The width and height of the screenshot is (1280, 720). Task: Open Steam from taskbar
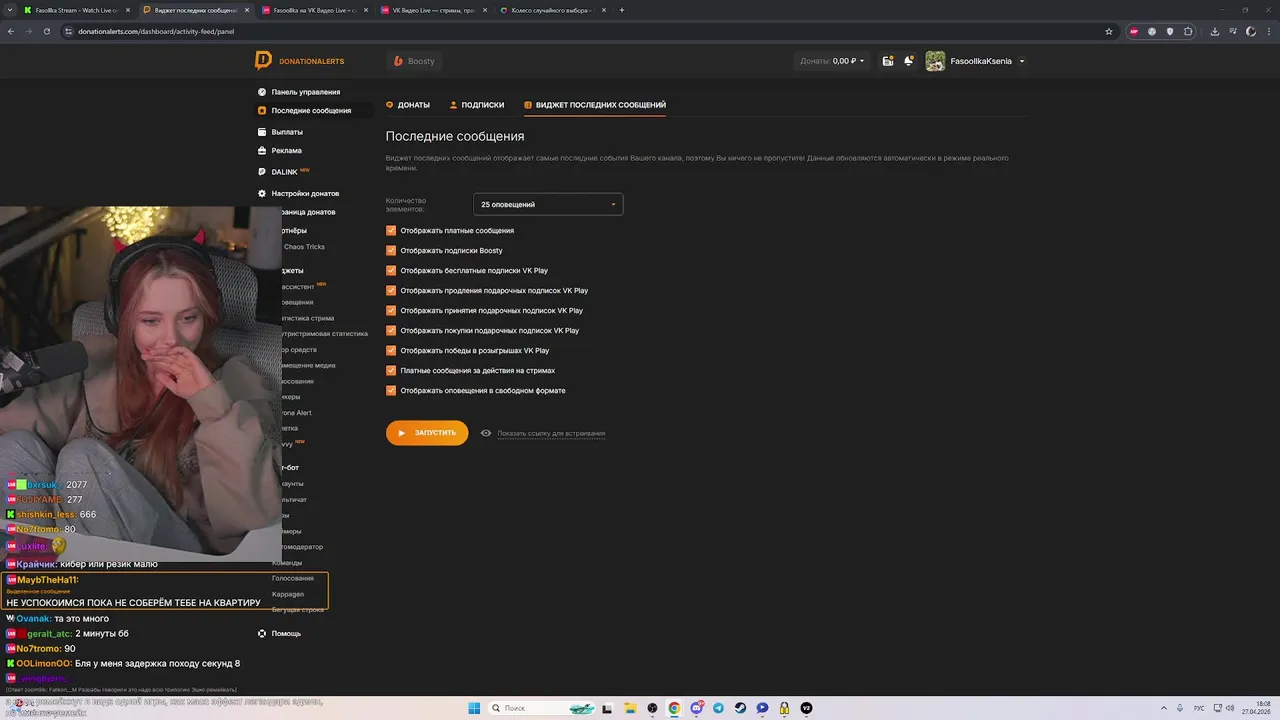pos(740,708)
